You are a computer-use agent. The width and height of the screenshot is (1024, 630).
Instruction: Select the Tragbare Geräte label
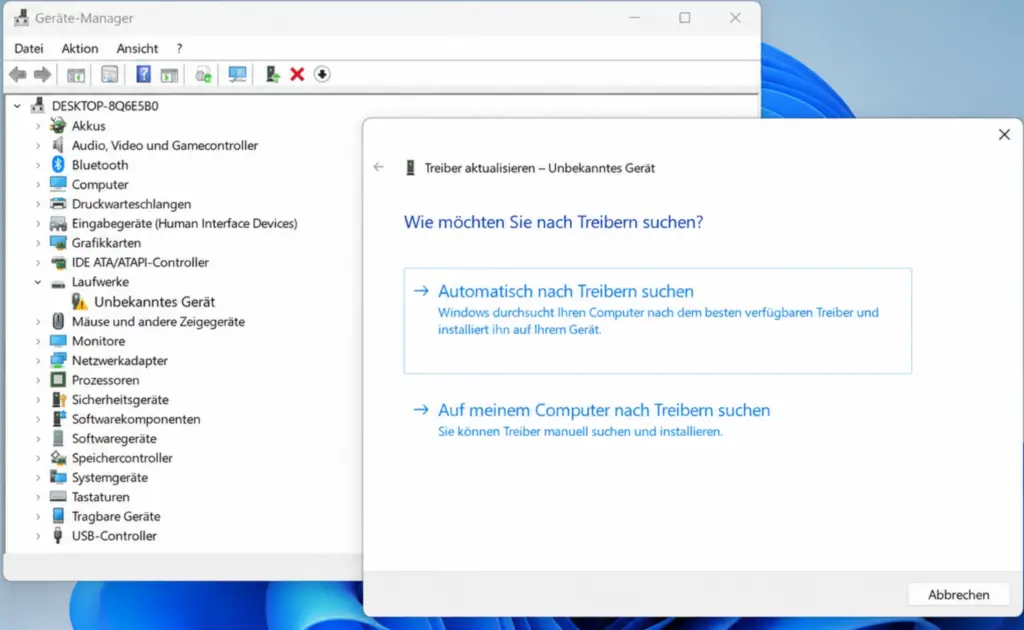coord(116,516)
